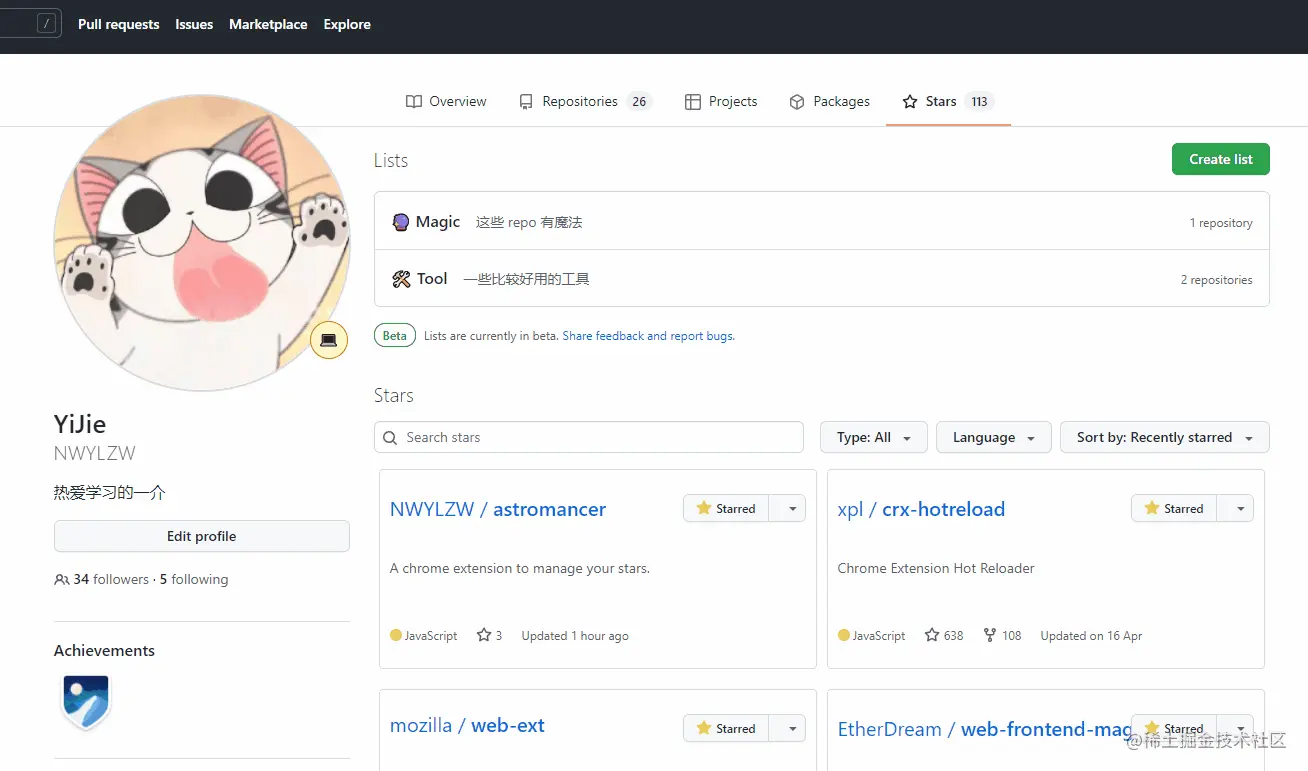This screenshot has height=771, width=1308.
Task: Click the "Updated on 16 Apr" text
Action: 1091,635
